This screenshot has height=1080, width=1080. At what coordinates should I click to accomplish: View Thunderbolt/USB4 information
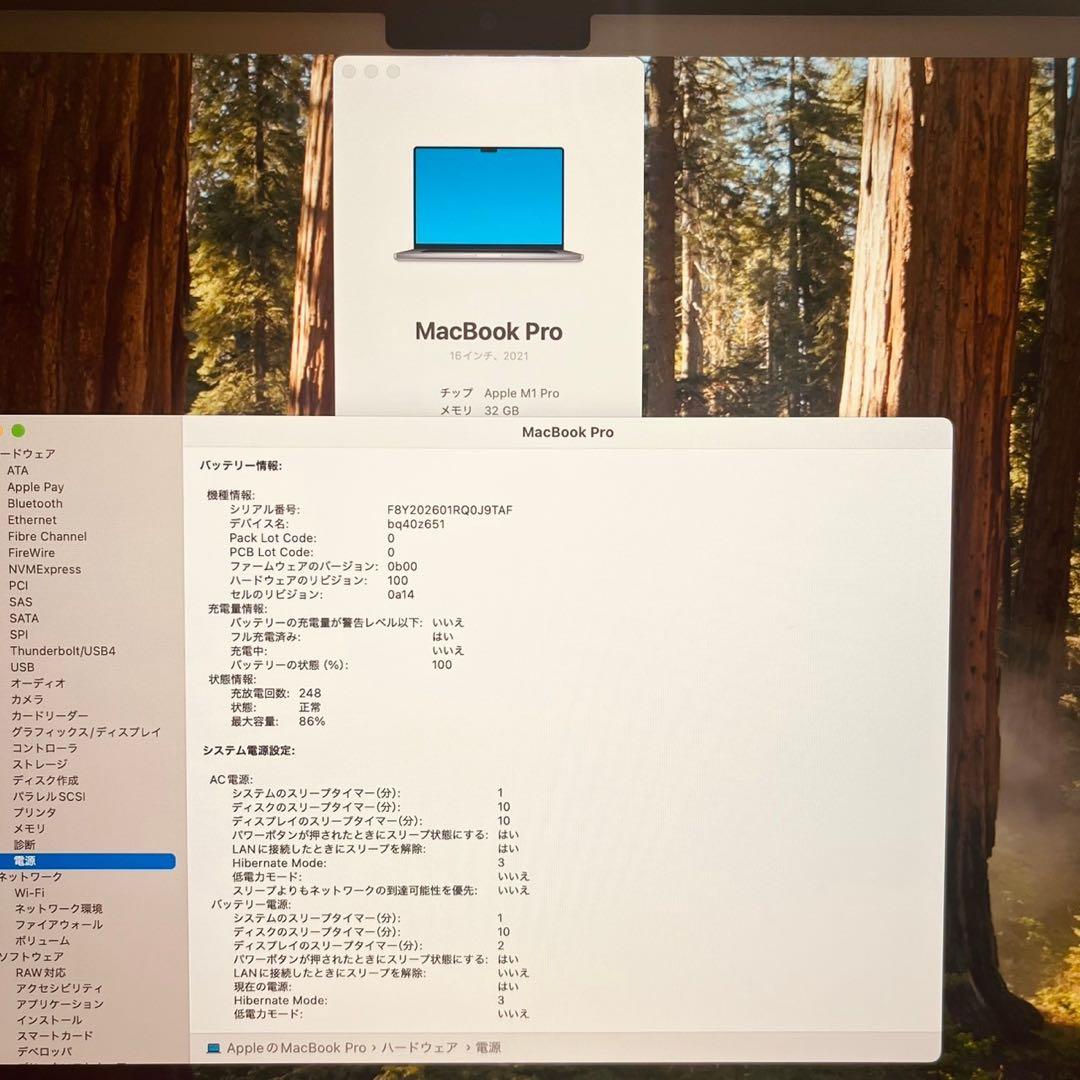click(65, 650)
